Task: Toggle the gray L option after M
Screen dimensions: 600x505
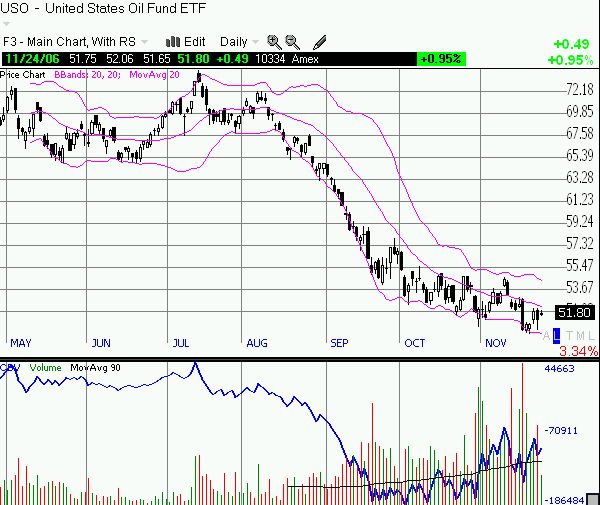Action: (591, 336)
